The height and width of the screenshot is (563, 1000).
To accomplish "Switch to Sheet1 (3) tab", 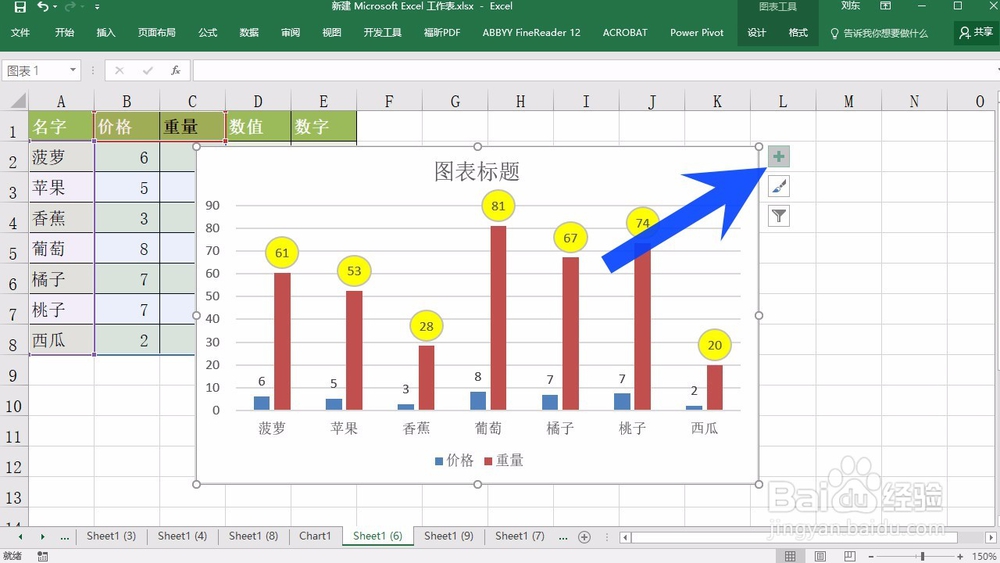I will tap(111, 536).
